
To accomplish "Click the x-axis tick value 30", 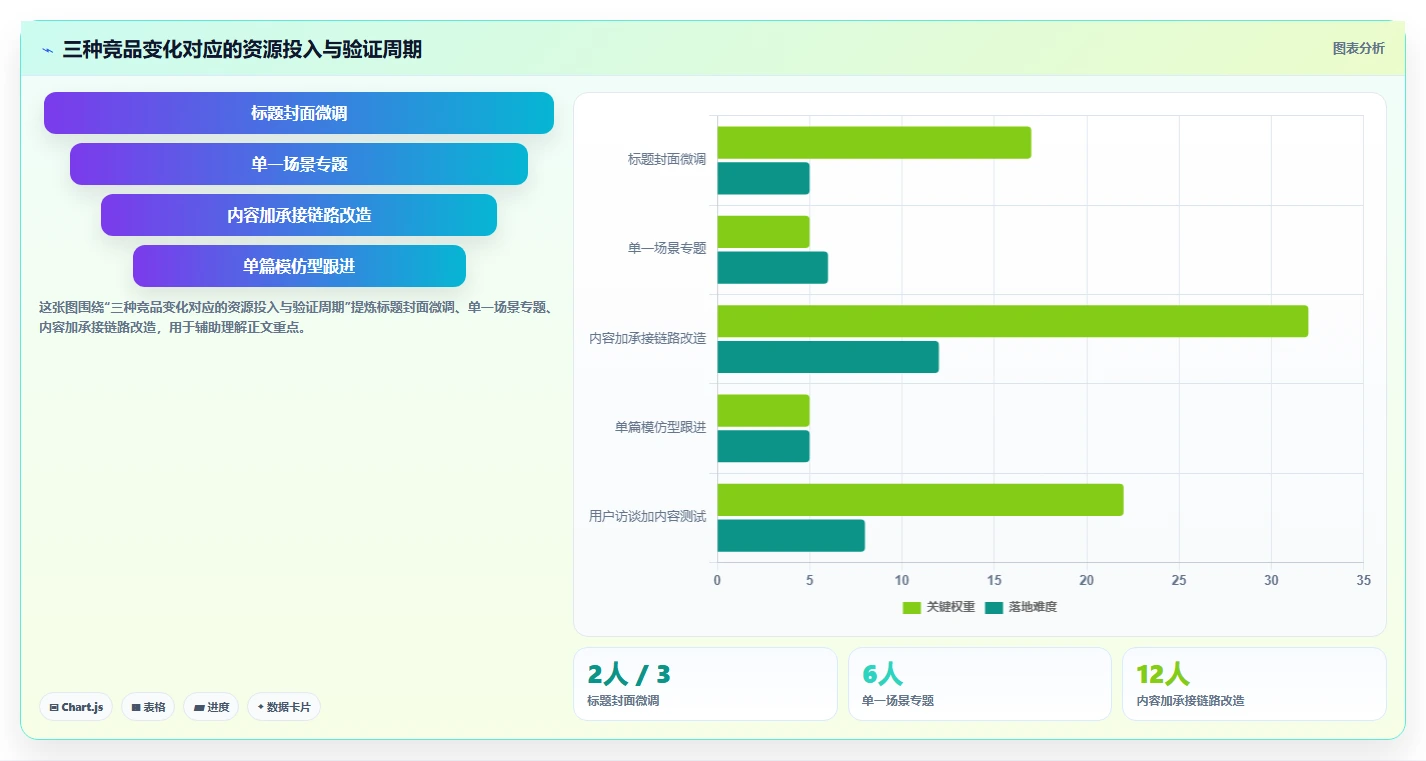I will click(x=1271, y=580).
